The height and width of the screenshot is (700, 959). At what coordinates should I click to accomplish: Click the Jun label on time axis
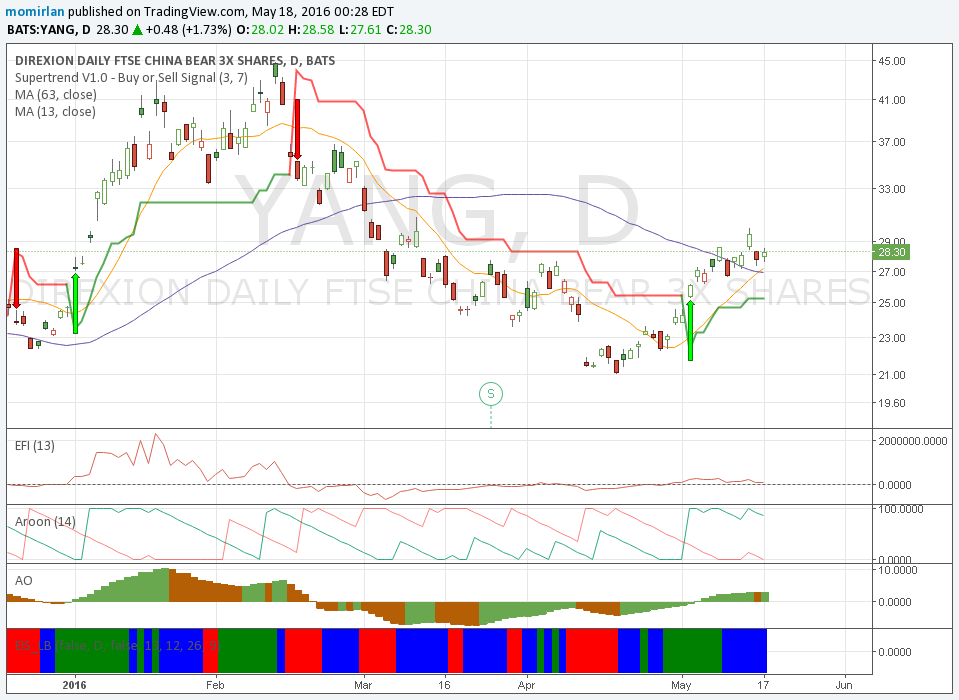[x=844, y=685]
